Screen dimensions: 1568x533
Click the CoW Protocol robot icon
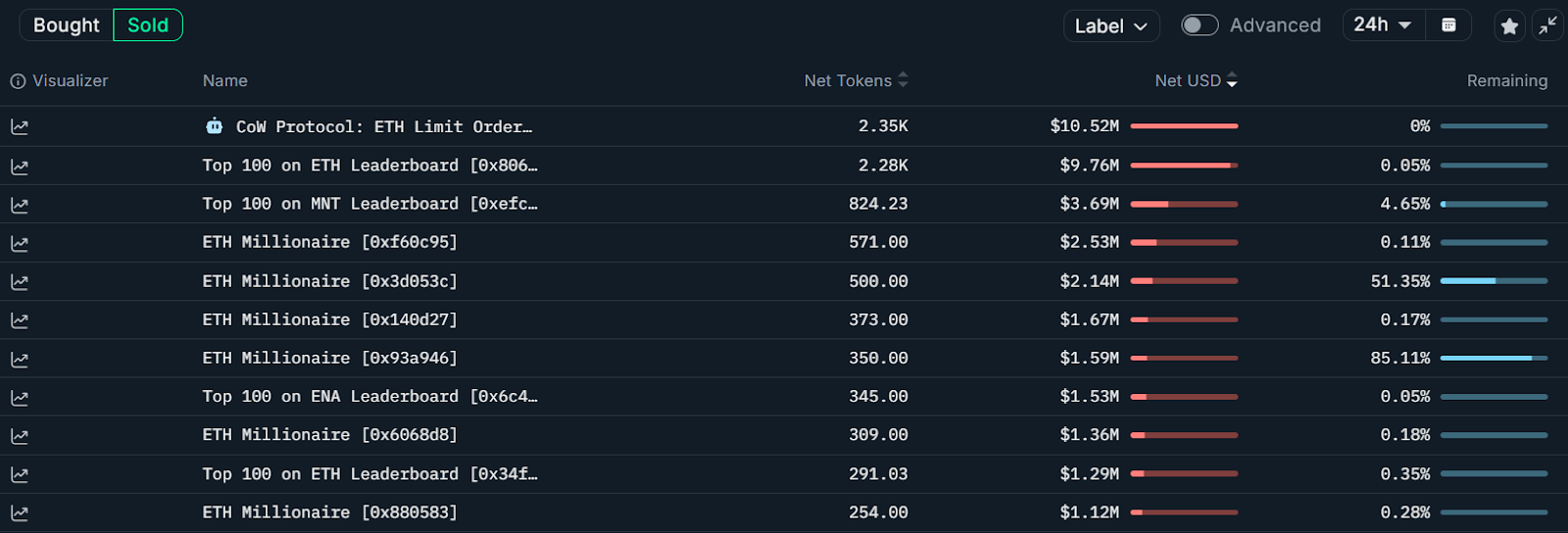tap(214, 126)
